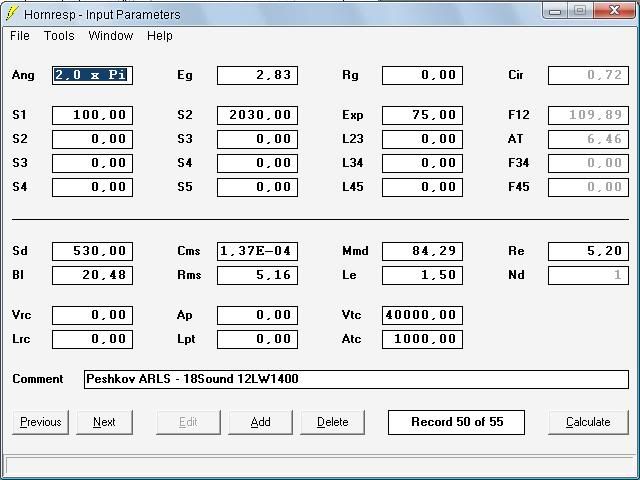640x480 pixels.
Task: Click the Le field with 1,50
Action: (422, 275)
